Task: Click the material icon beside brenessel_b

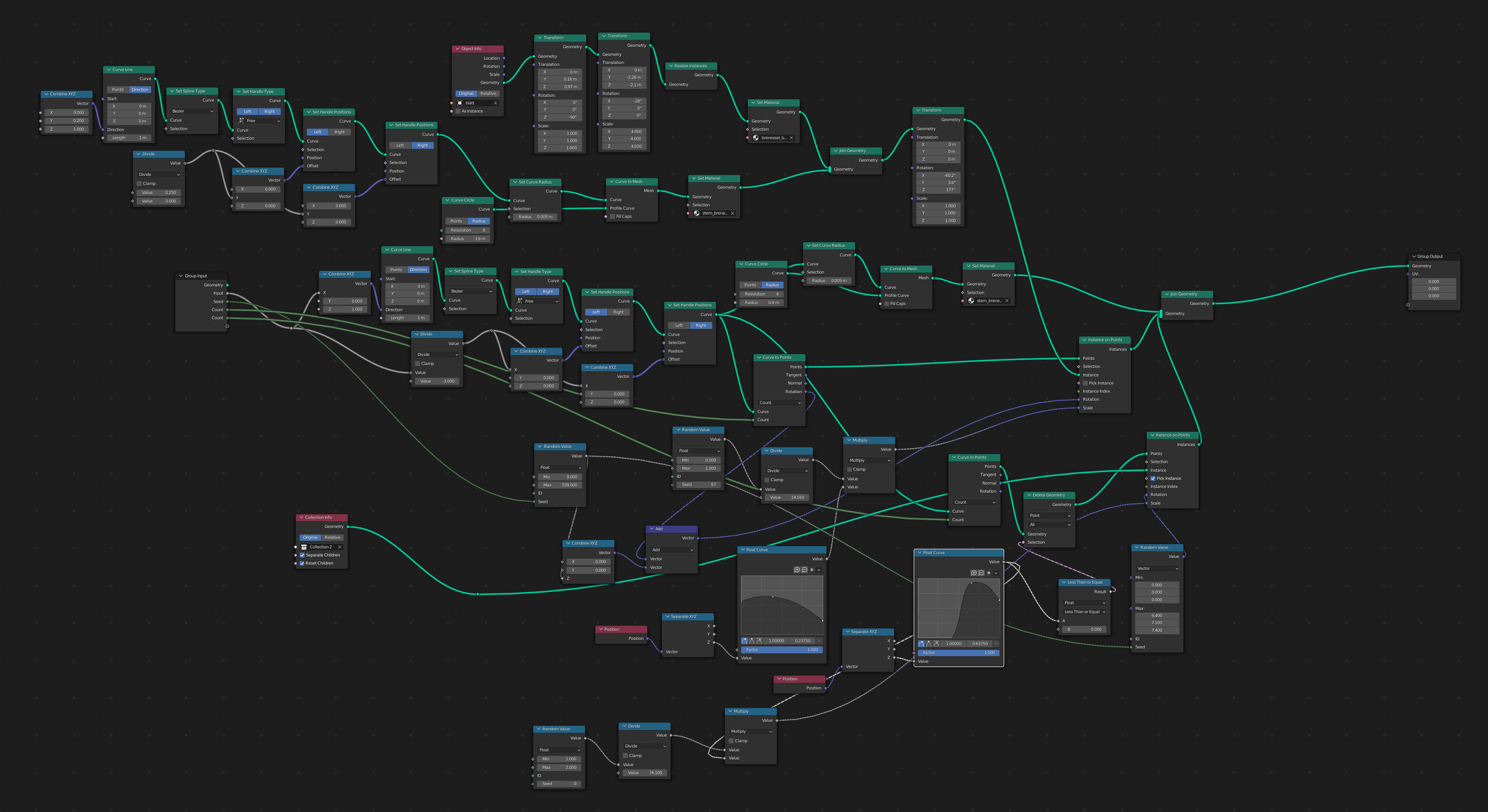Action: coord(756,138)
